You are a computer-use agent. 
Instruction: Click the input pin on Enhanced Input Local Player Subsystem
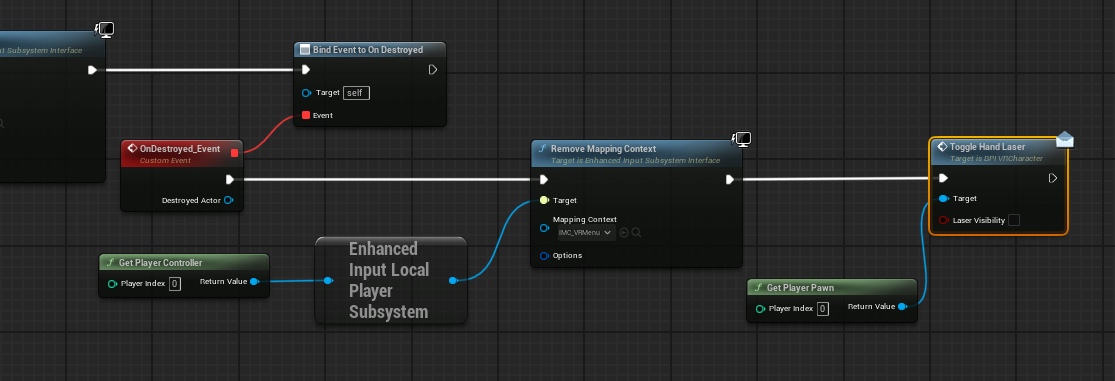328,281
